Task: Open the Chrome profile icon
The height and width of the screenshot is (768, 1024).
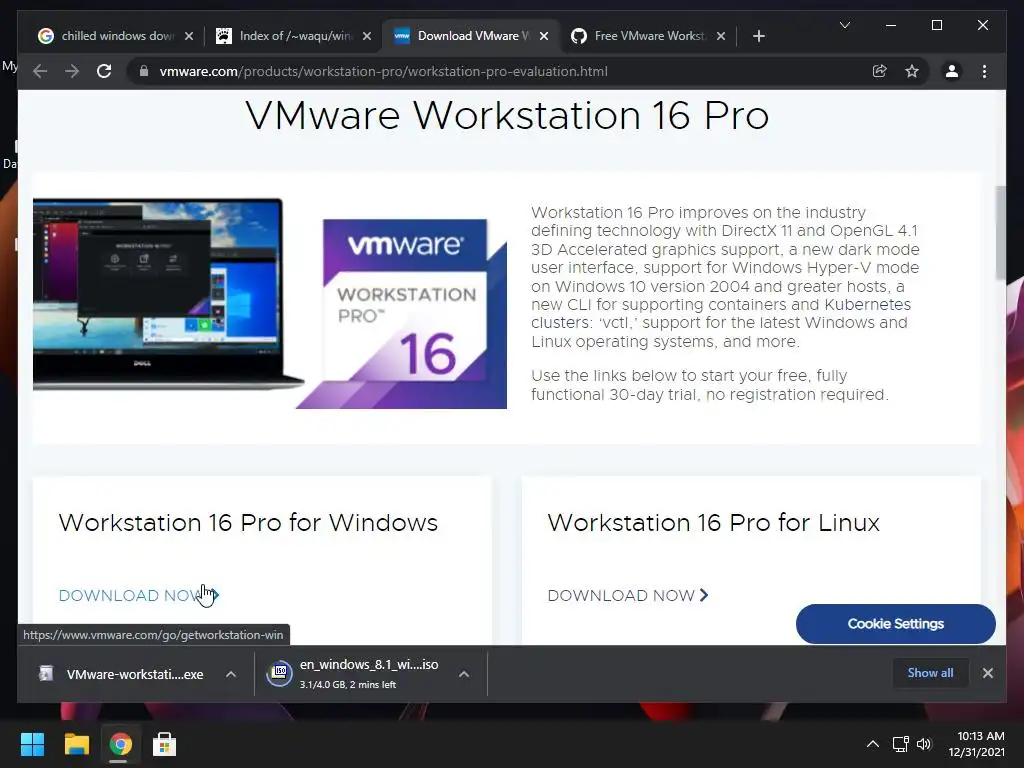Action: pos(952,71)
